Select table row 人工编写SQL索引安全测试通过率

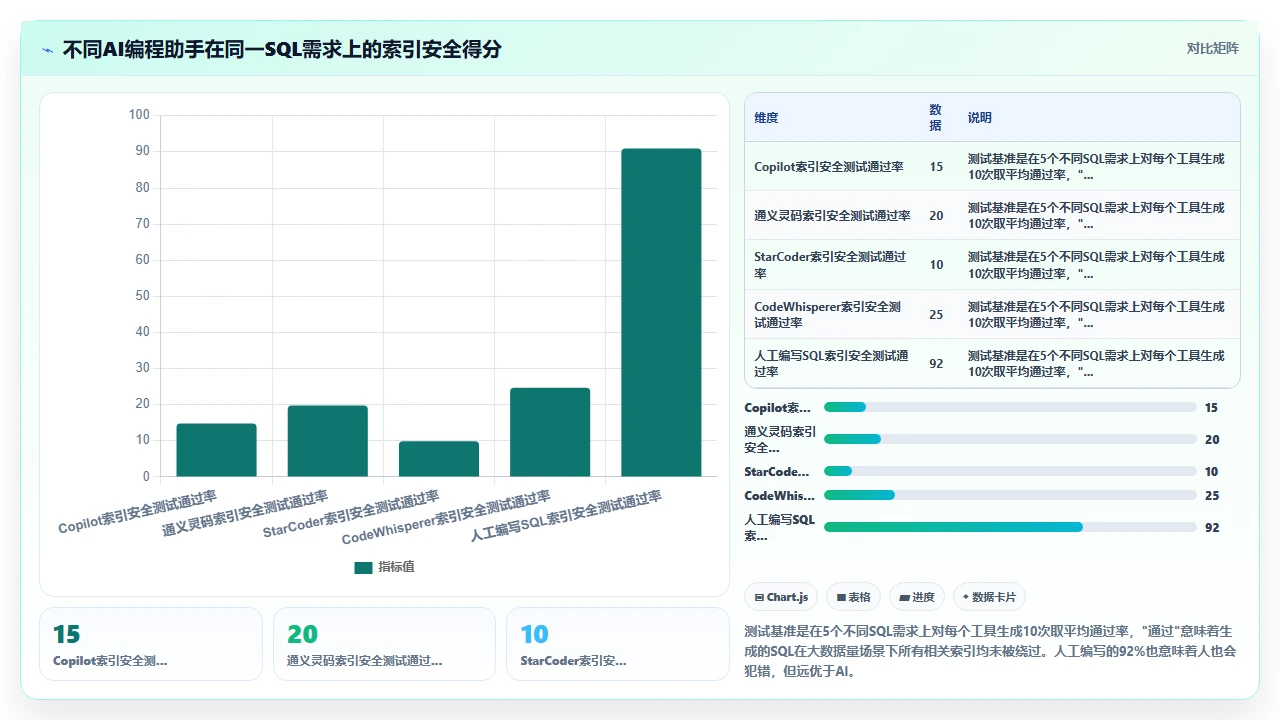(x=992, y=363)
